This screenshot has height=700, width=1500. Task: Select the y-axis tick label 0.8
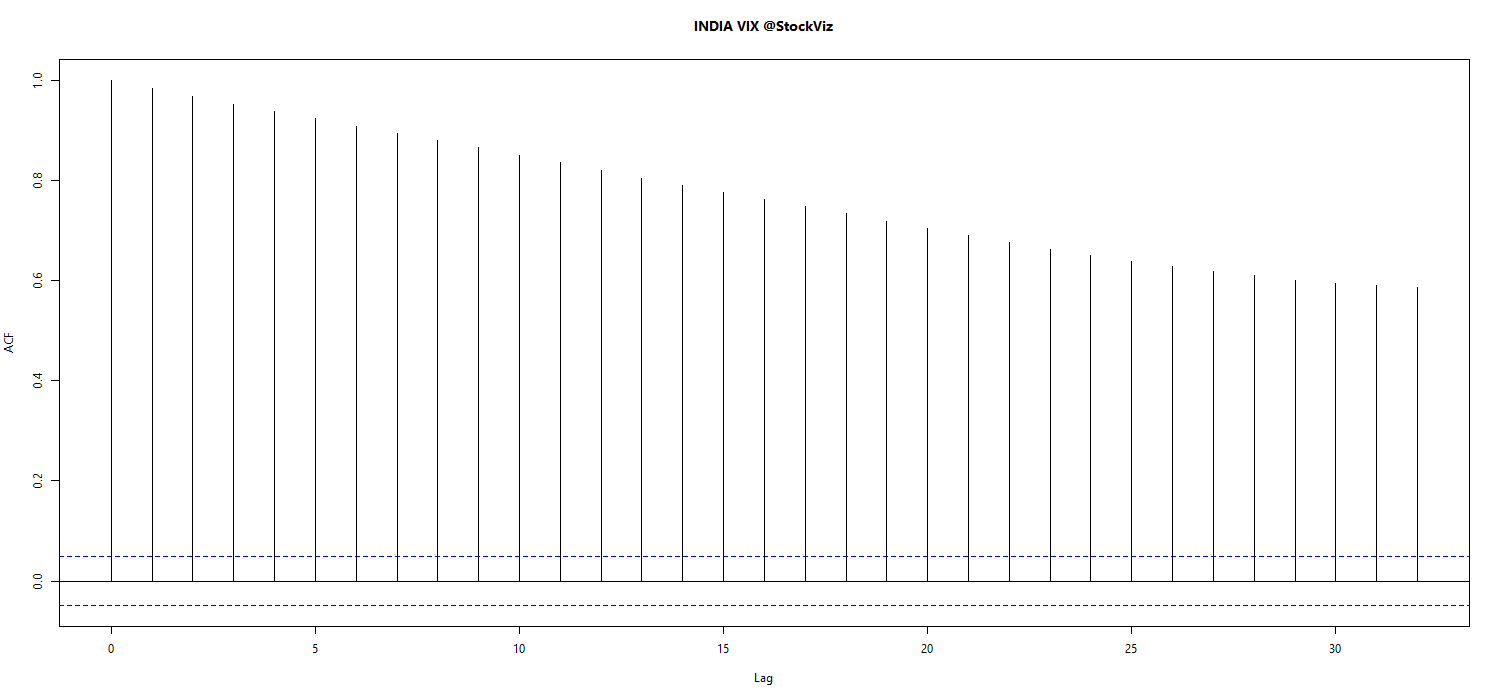coord(39,180)
